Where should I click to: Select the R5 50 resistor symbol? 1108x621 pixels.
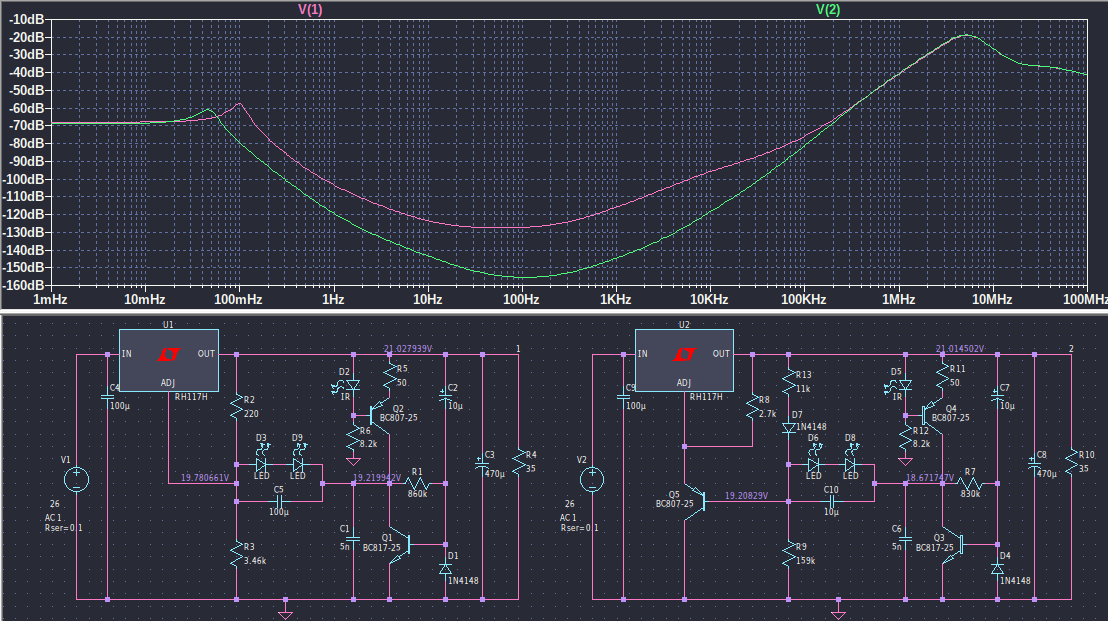point(390,377)
